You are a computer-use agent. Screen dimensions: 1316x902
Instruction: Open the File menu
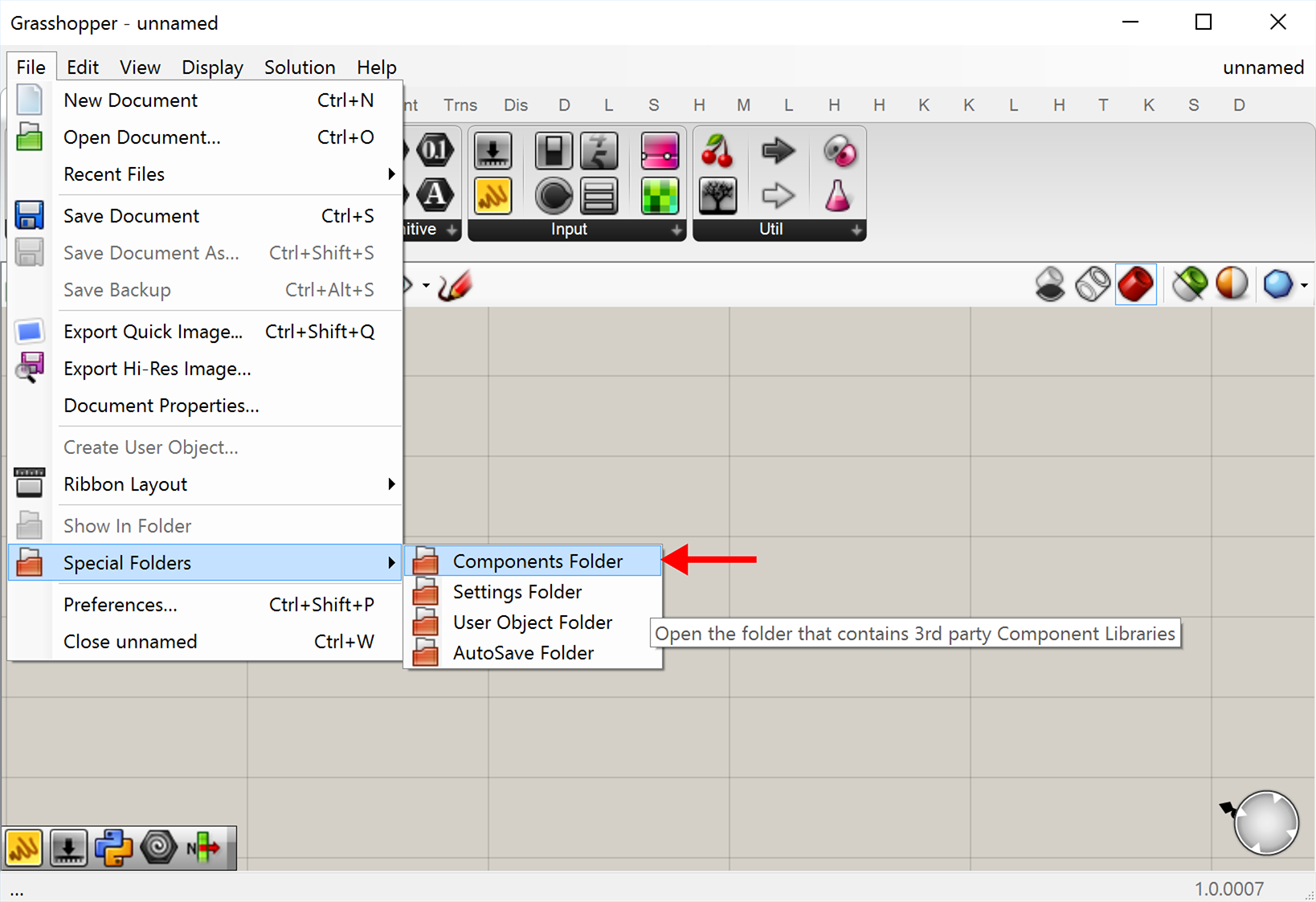pos(31,67)
